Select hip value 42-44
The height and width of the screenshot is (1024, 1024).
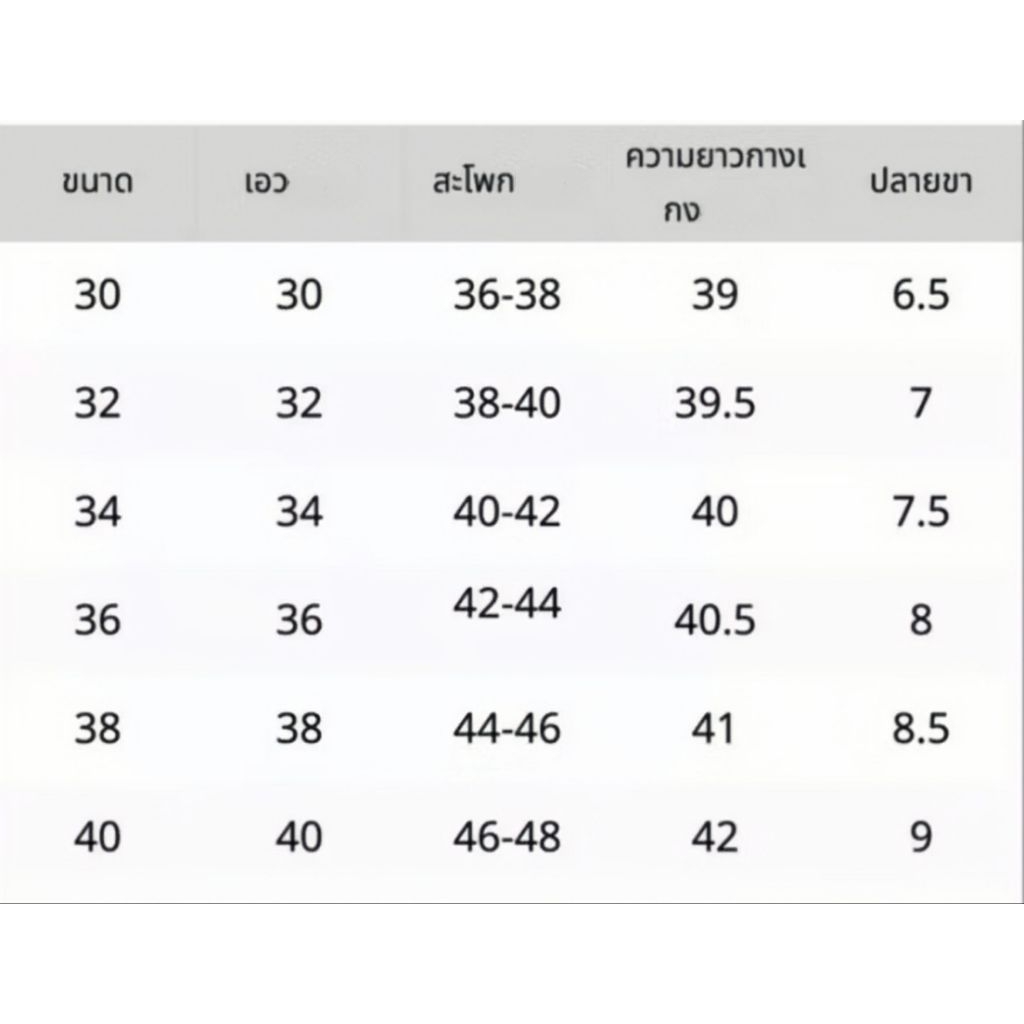click(507, 603)
